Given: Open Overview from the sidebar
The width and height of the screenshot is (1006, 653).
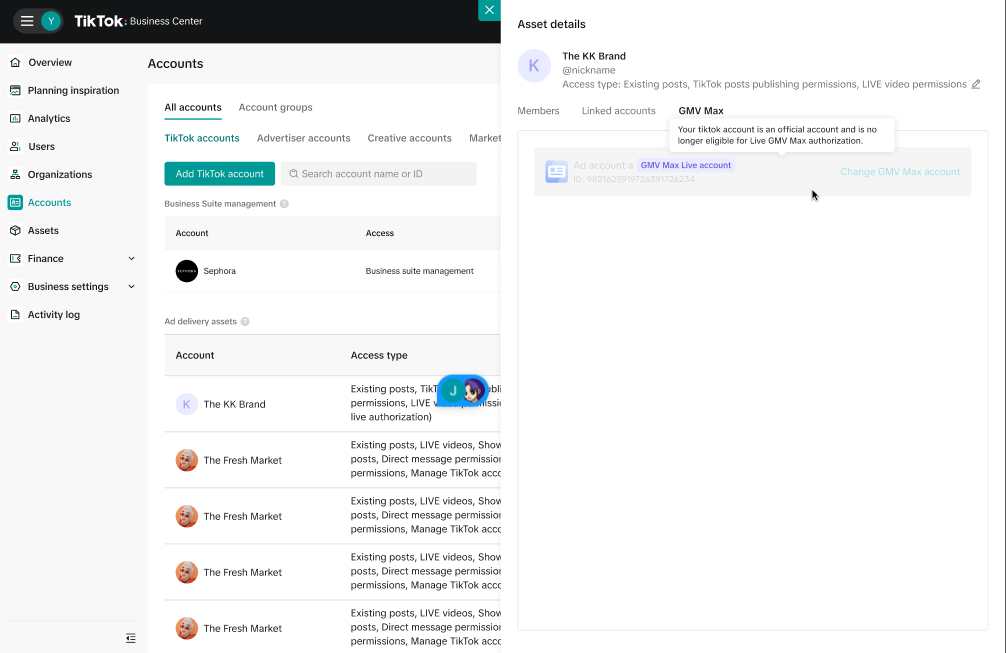Looking at the screenshot, I should pos(50,63).
